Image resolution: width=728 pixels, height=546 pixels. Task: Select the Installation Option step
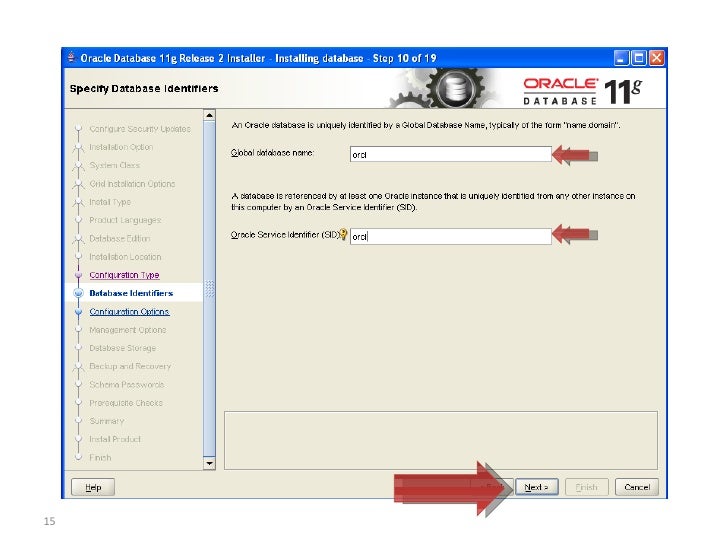pos(121,147)
